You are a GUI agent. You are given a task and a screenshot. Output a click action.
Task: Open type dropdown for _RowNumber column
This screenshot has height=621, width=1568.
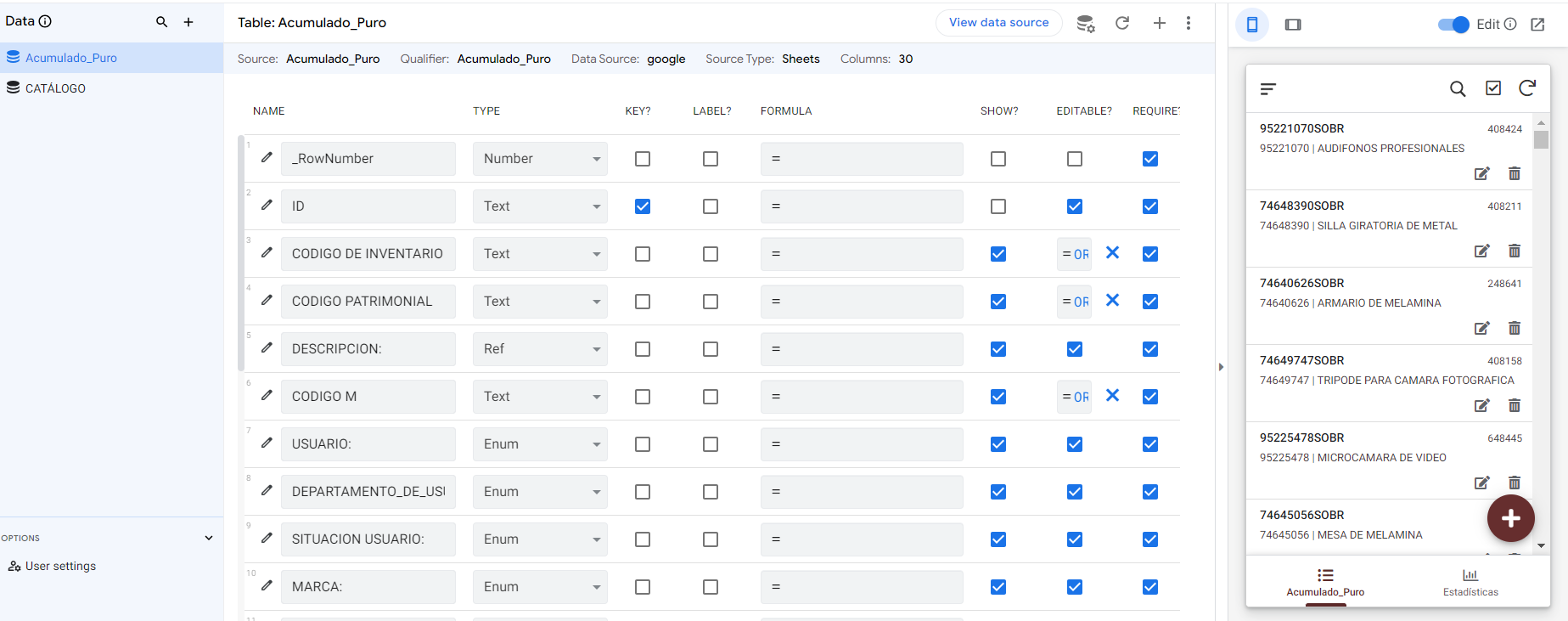[540, 159]
